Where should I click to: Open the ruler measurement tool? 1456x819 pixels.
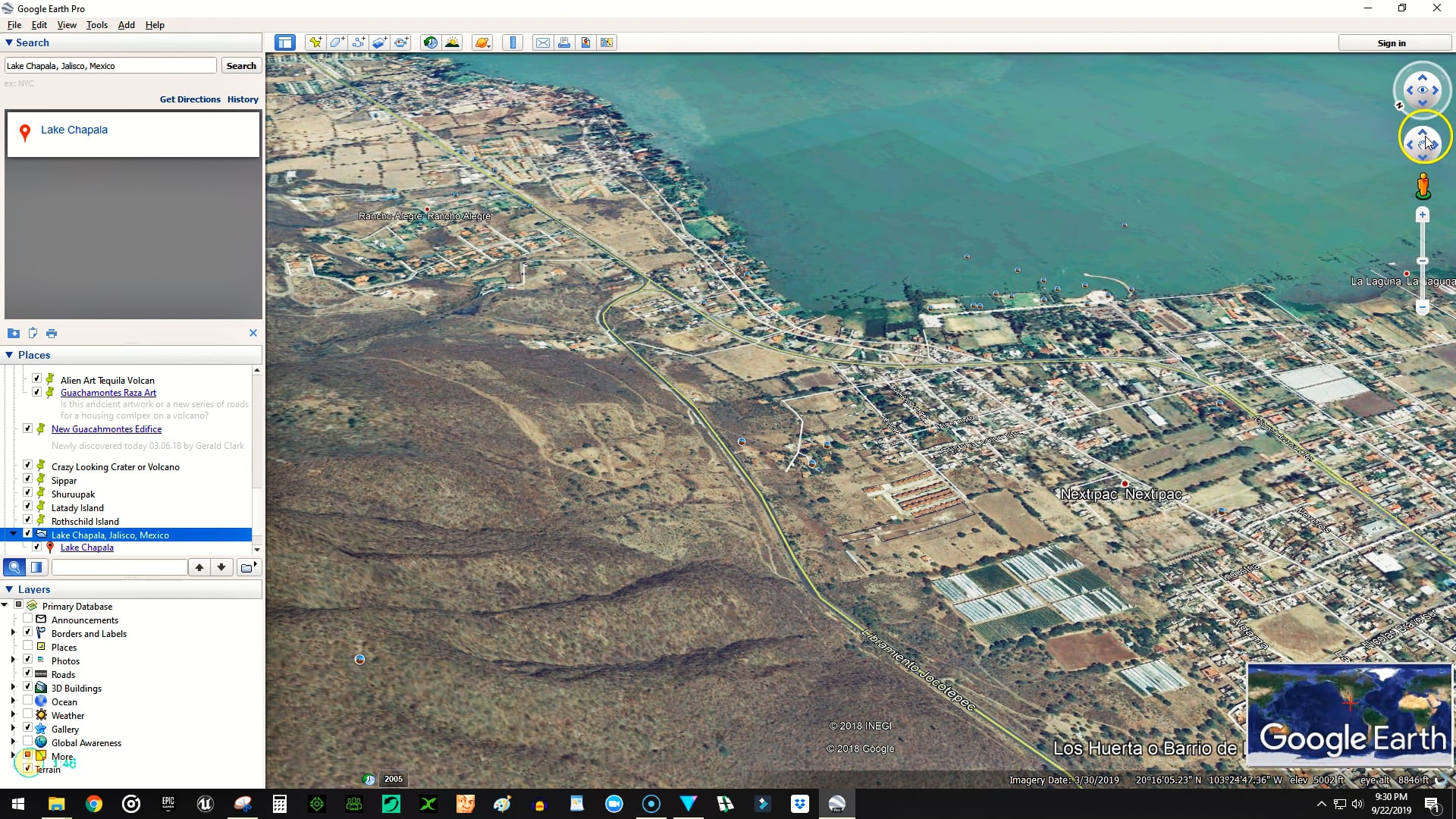click(513, 42)
